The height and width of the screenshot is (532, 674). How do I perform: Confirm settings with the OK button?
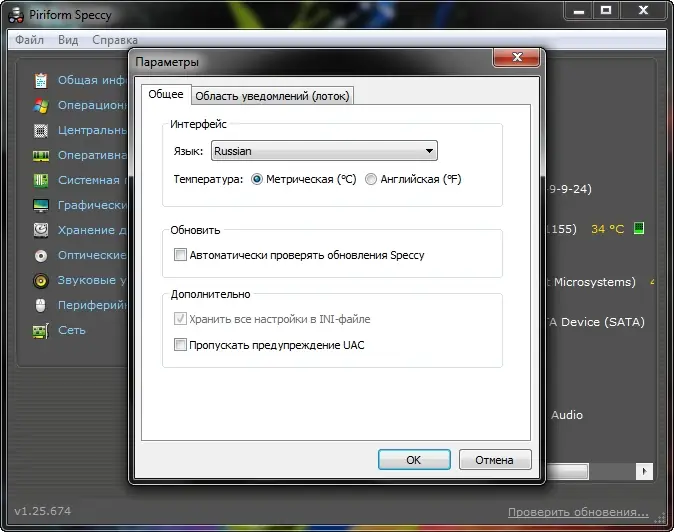[x=414, y=460]
